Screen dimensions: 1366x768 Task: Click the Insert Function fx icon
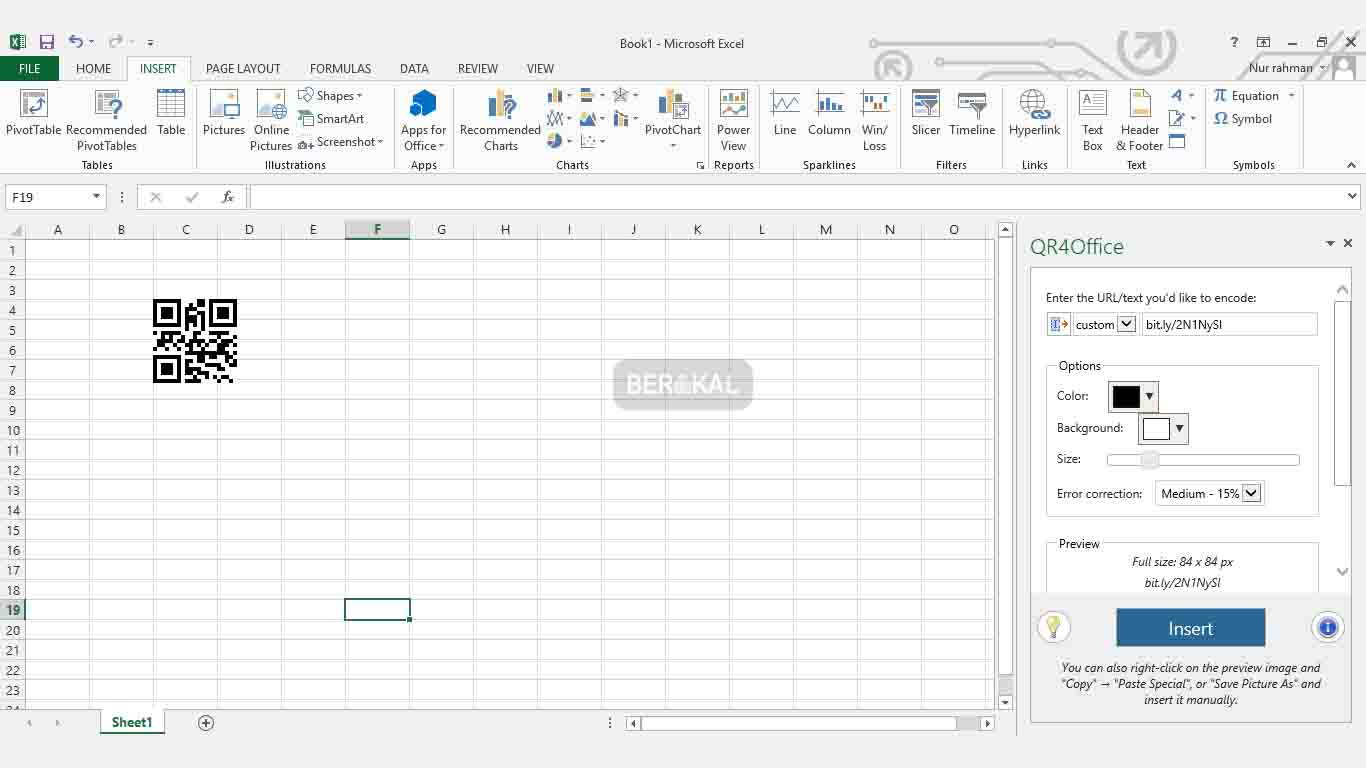[x=228, y=197]
